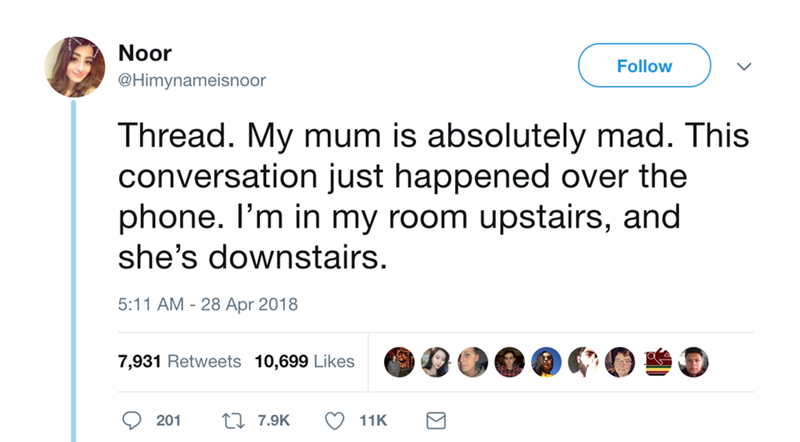Click the liker avatar with blue background

tap(546, 362)
